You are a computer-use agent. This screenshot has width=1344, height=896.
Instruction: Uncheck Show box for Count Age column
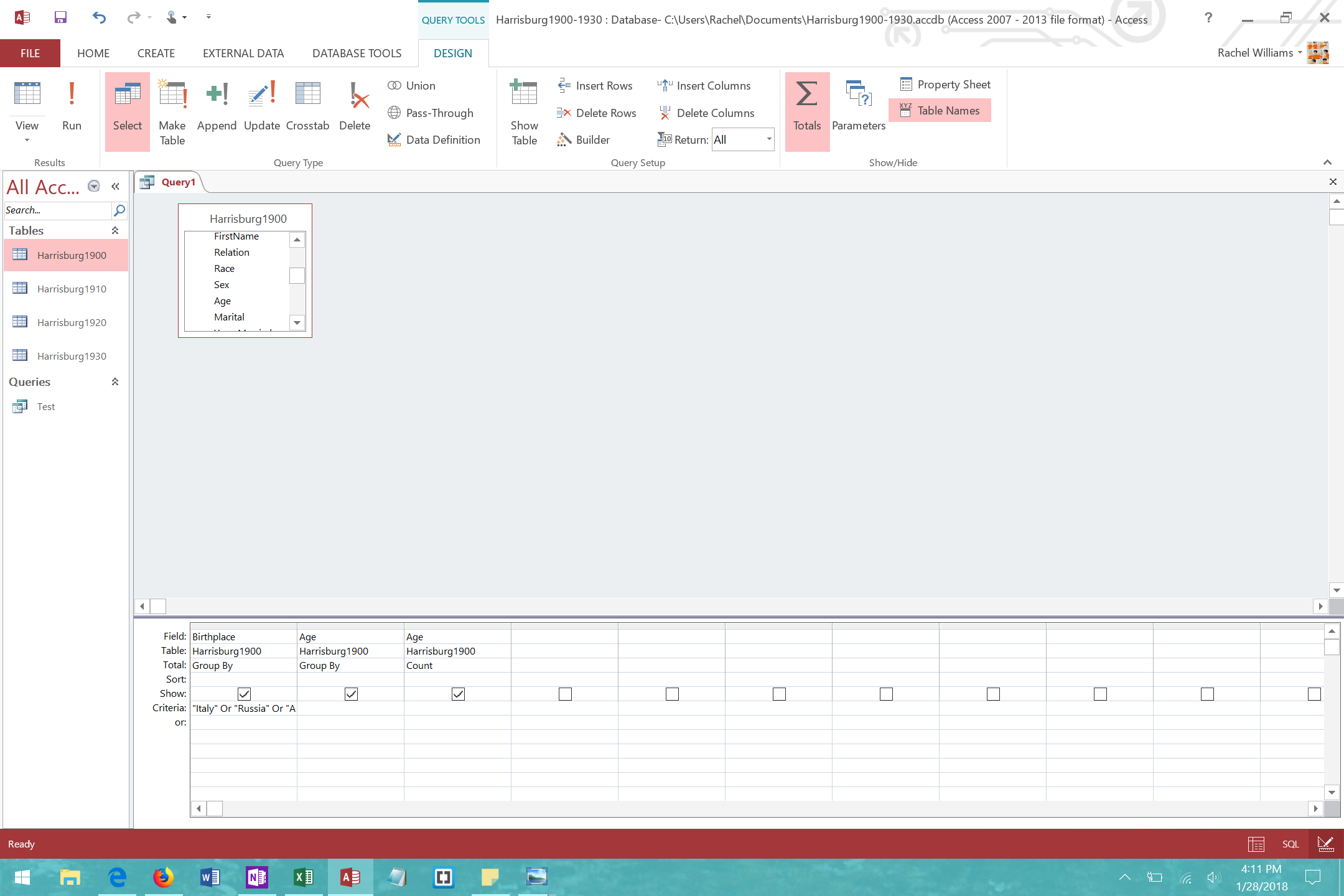[x=458, y=694]
